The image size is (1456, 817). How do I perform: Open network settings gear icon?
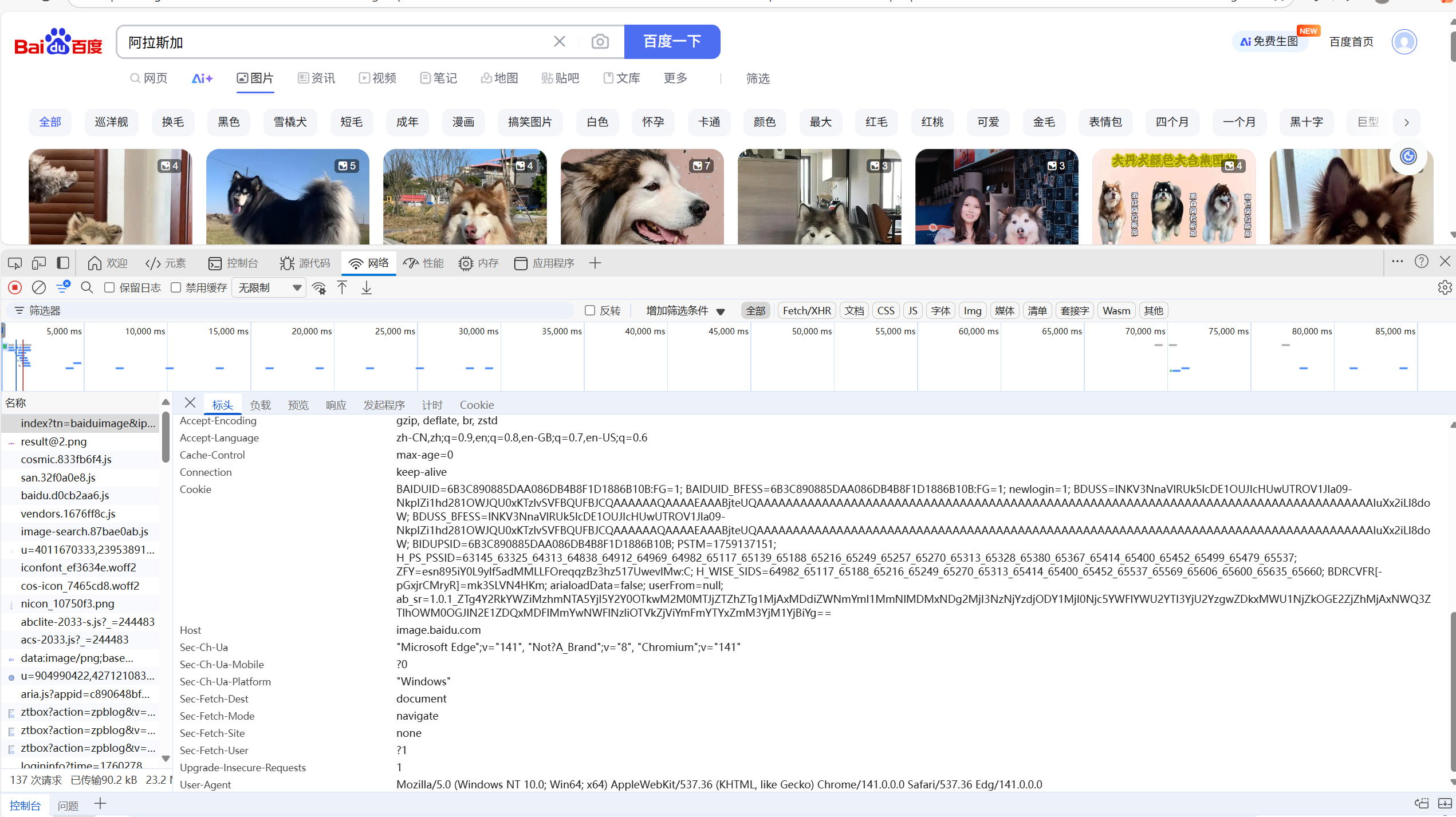tap(1445, 287)
